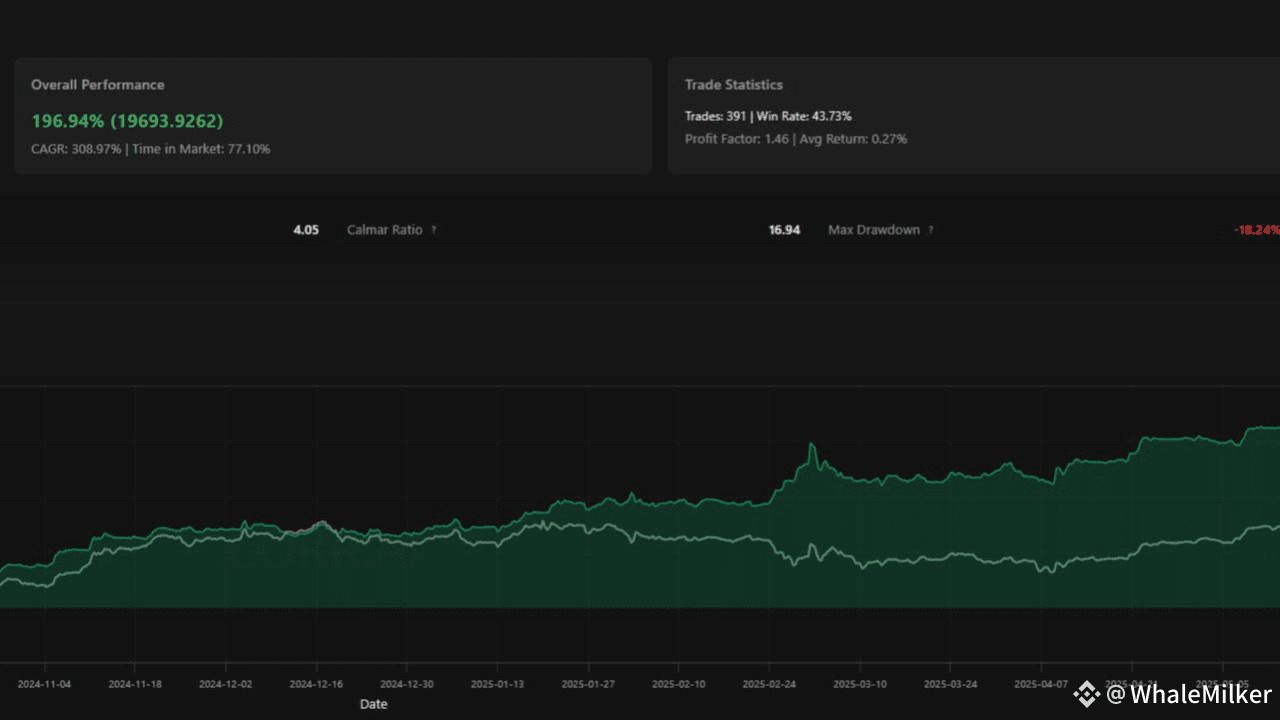Click the Date axis title below chart
The height and width of the screenshot is (720, 1280).
tap(373, 704)
